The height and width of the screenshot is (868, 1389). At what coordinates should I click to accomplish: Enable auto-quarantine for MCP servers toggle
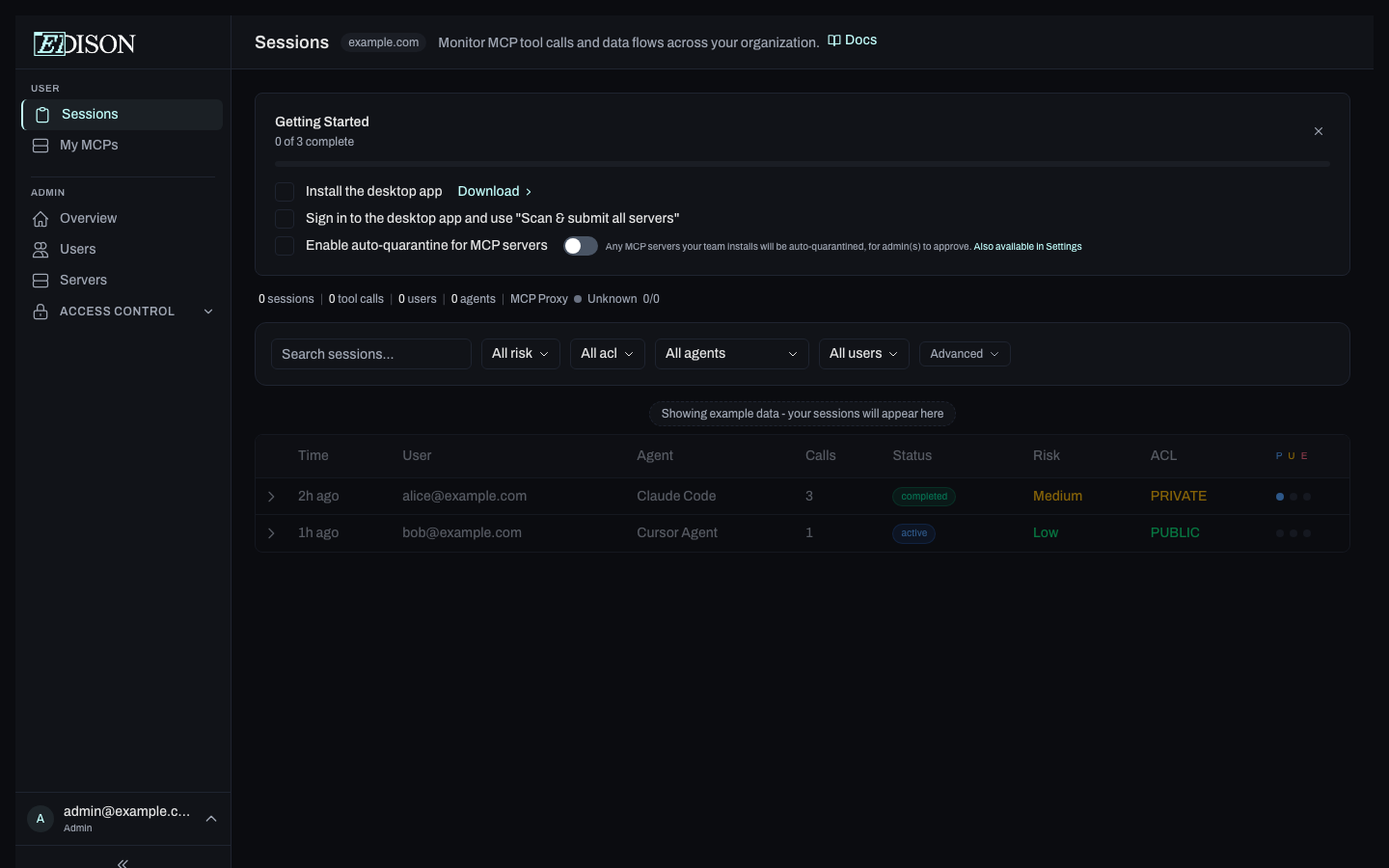click(580, 246)
